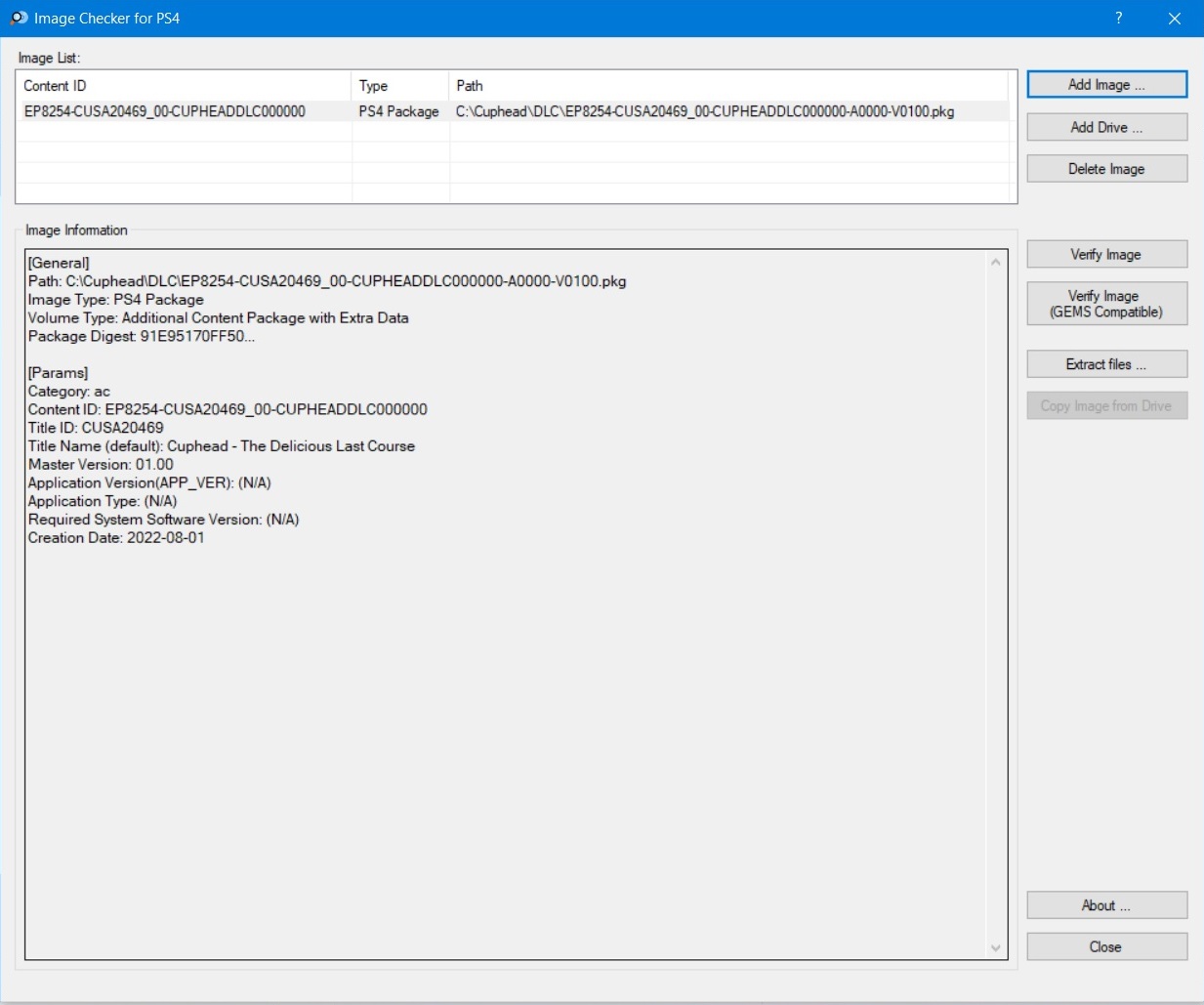Click the Package Digest line

[x=141, y=336]
